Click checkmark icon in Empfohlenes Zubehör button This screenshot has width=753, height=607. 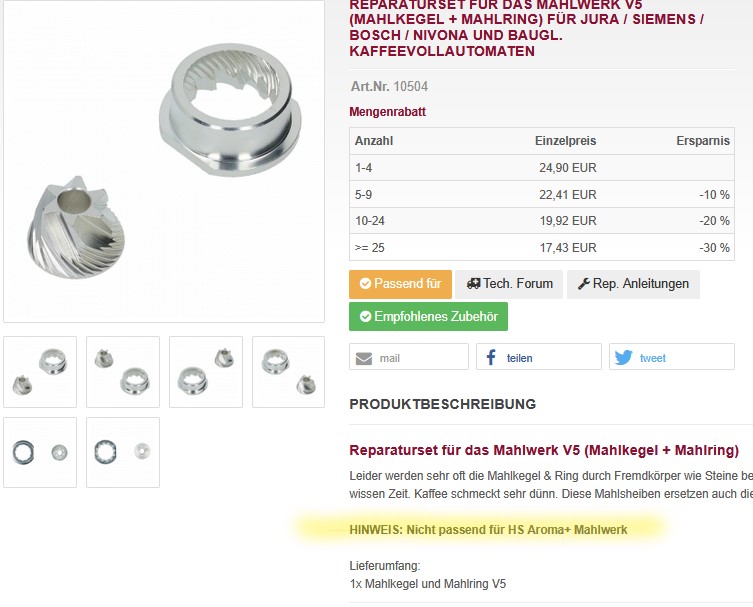[365, 316]
